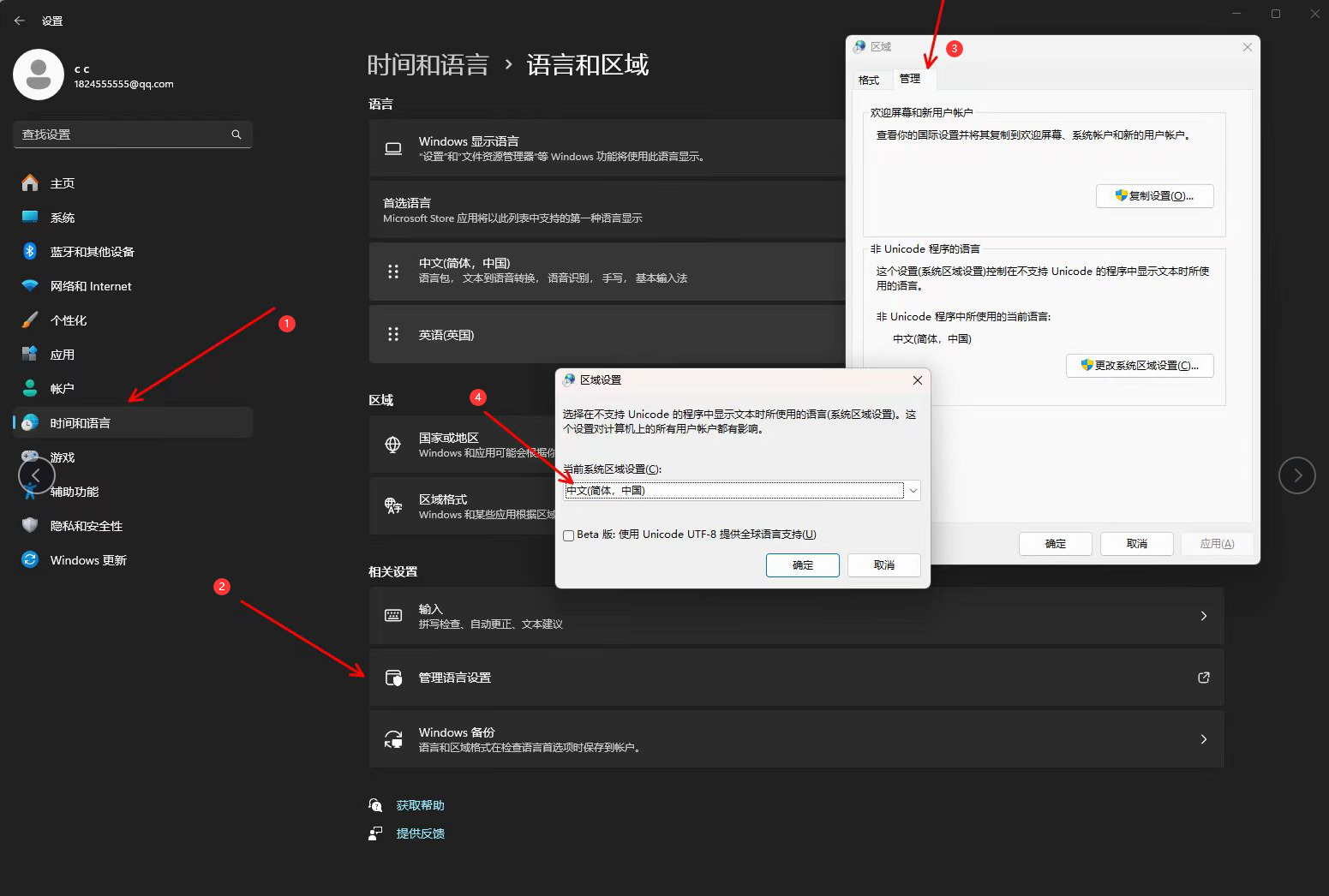Open 提供反馈 link
The image size is (1329, 896).
point(421,833)
